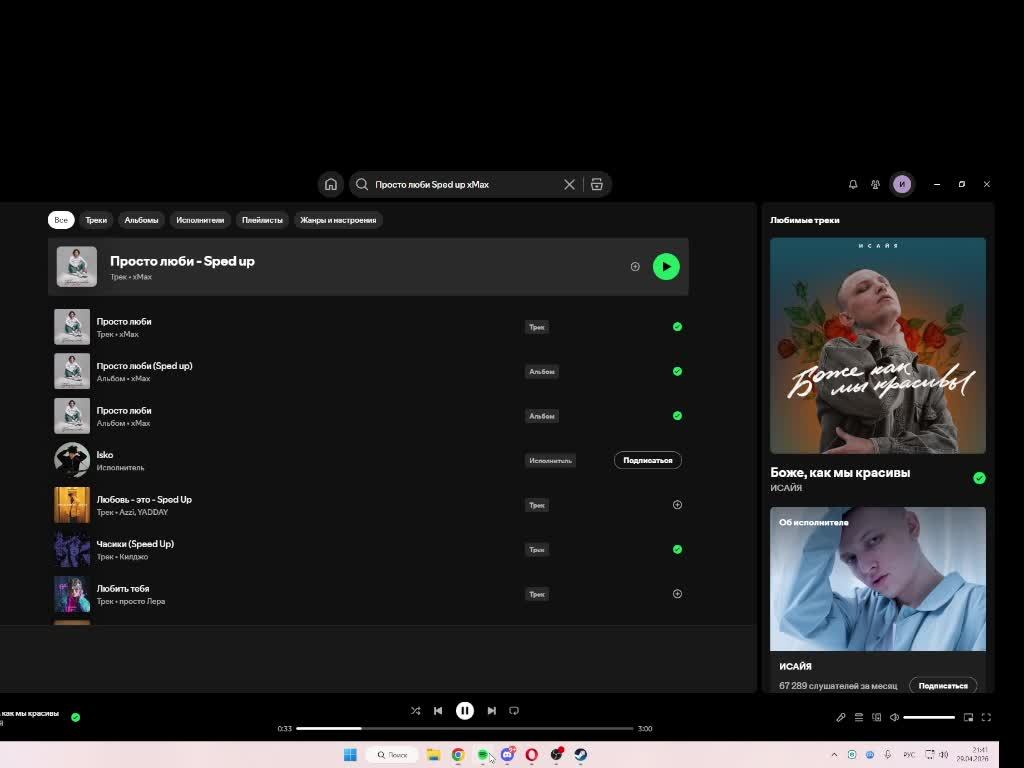Switch to full screen player icon
This screenshot has width=1024, height=768.
[x=986, y=717]
